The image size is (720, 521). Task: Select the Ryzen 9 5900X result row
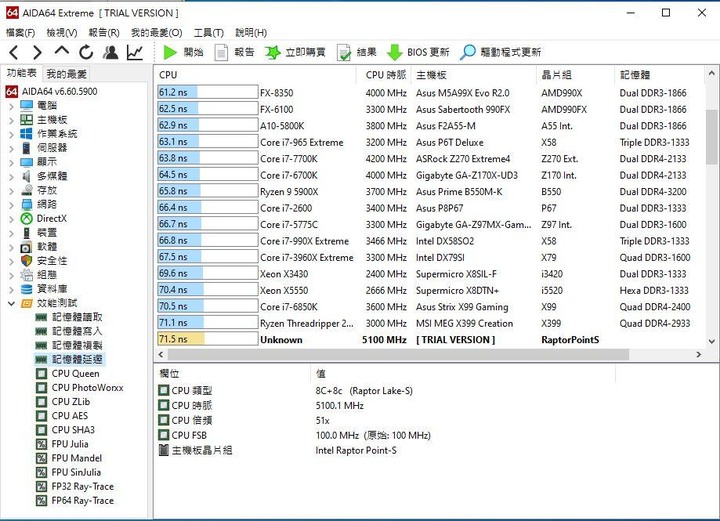(x=429, y=191)
